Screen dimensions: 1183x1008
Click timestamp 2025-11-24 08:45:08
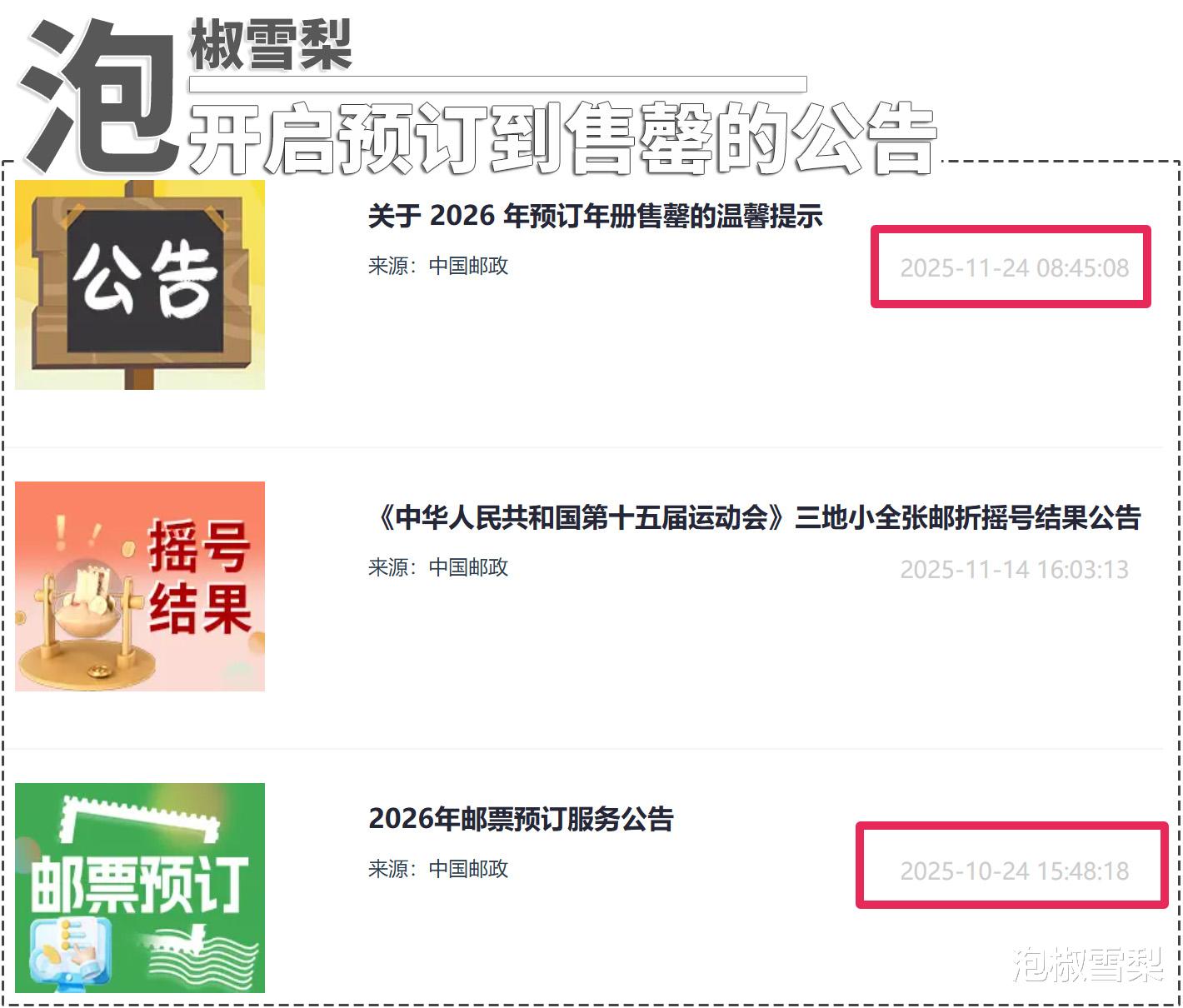1014,268
